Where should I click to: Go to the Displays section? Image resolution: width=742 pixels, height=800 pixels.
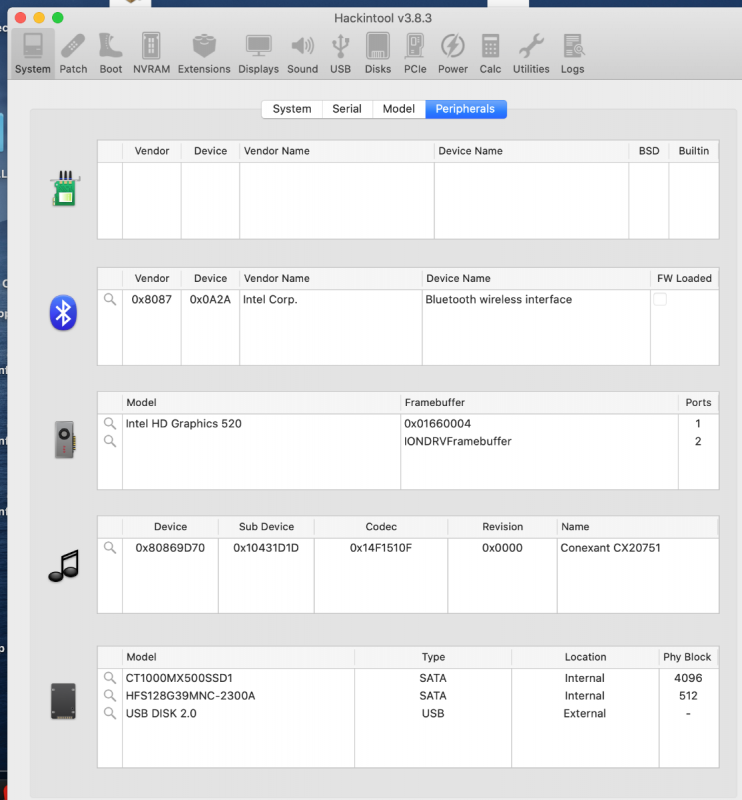[258, 53]
